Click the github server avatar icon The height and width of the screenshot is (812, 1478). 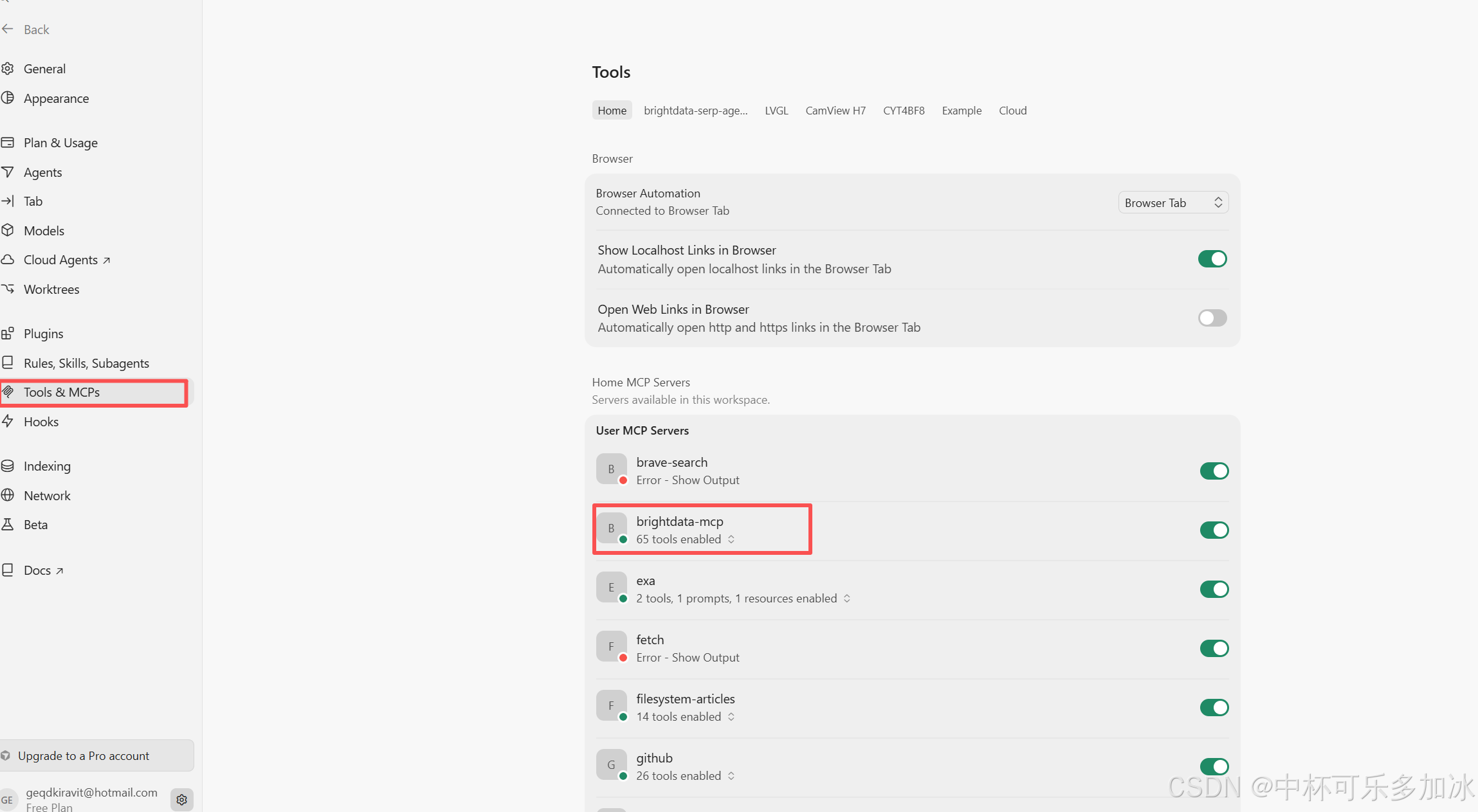pos(612,765)
